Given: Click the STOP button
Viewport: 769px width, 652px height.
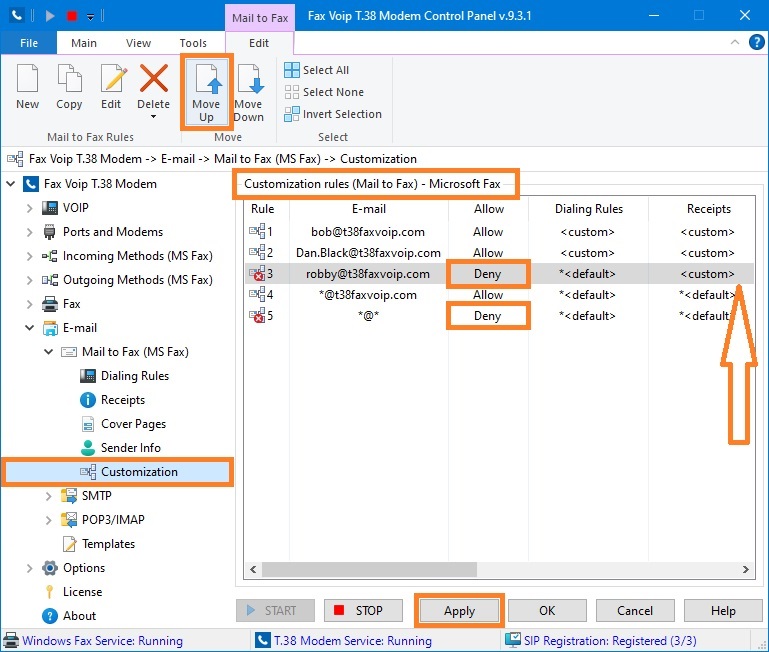Looking at the screenshot, I should coord(363,611).
